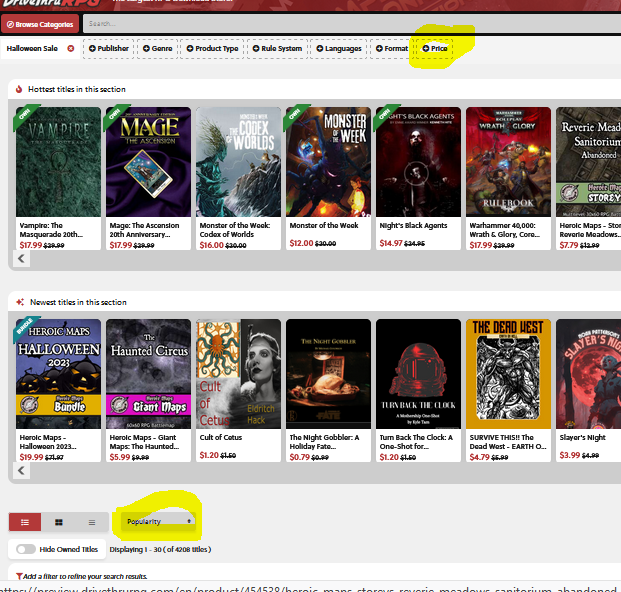Viewport: 621px width, 592px height.
Task: Click 'Heroic Maps - Halloween 2023' title
Action: tap(48, 442)
